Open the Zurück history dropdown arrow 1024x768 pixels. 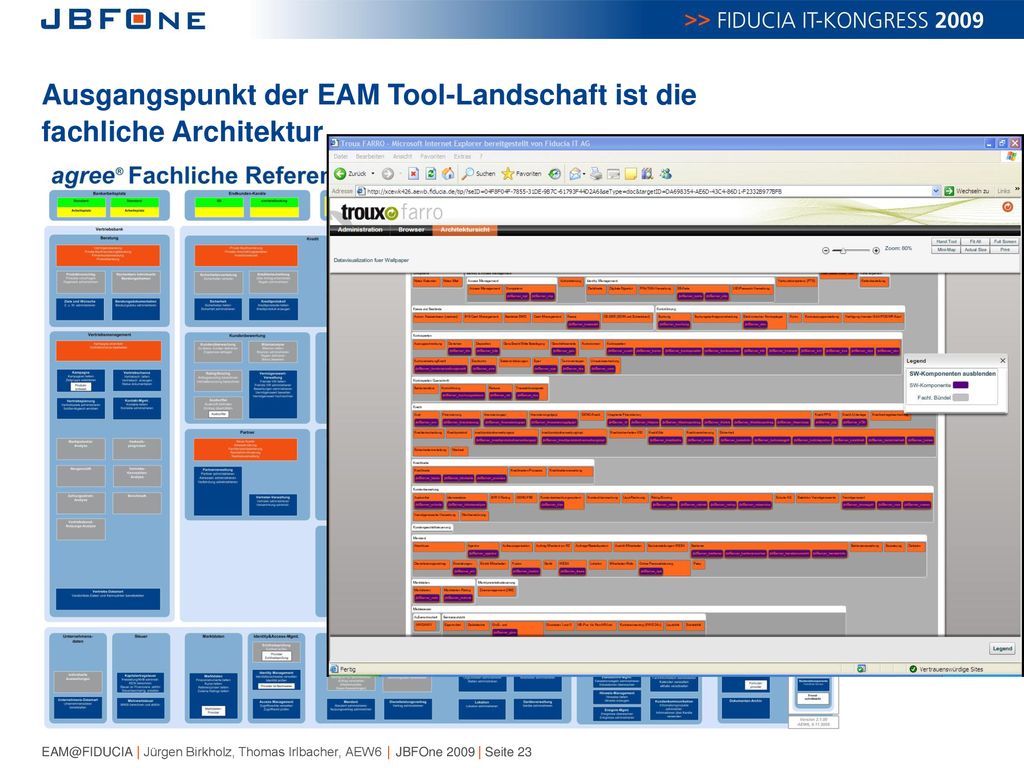pos(373,174)
